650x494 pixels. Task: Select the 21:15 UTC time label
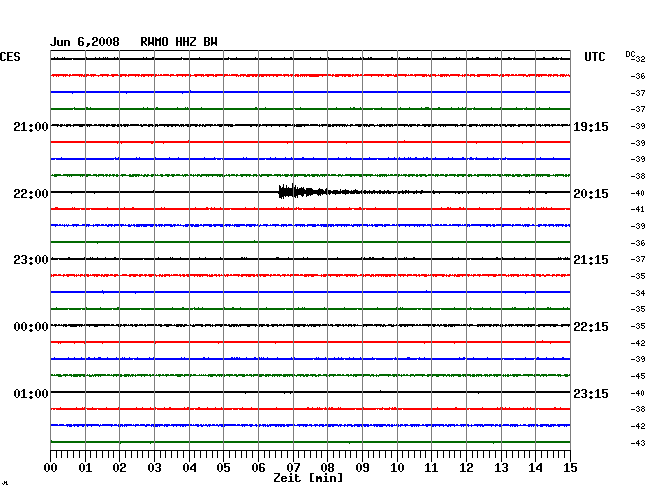click(x=591, y=260)
